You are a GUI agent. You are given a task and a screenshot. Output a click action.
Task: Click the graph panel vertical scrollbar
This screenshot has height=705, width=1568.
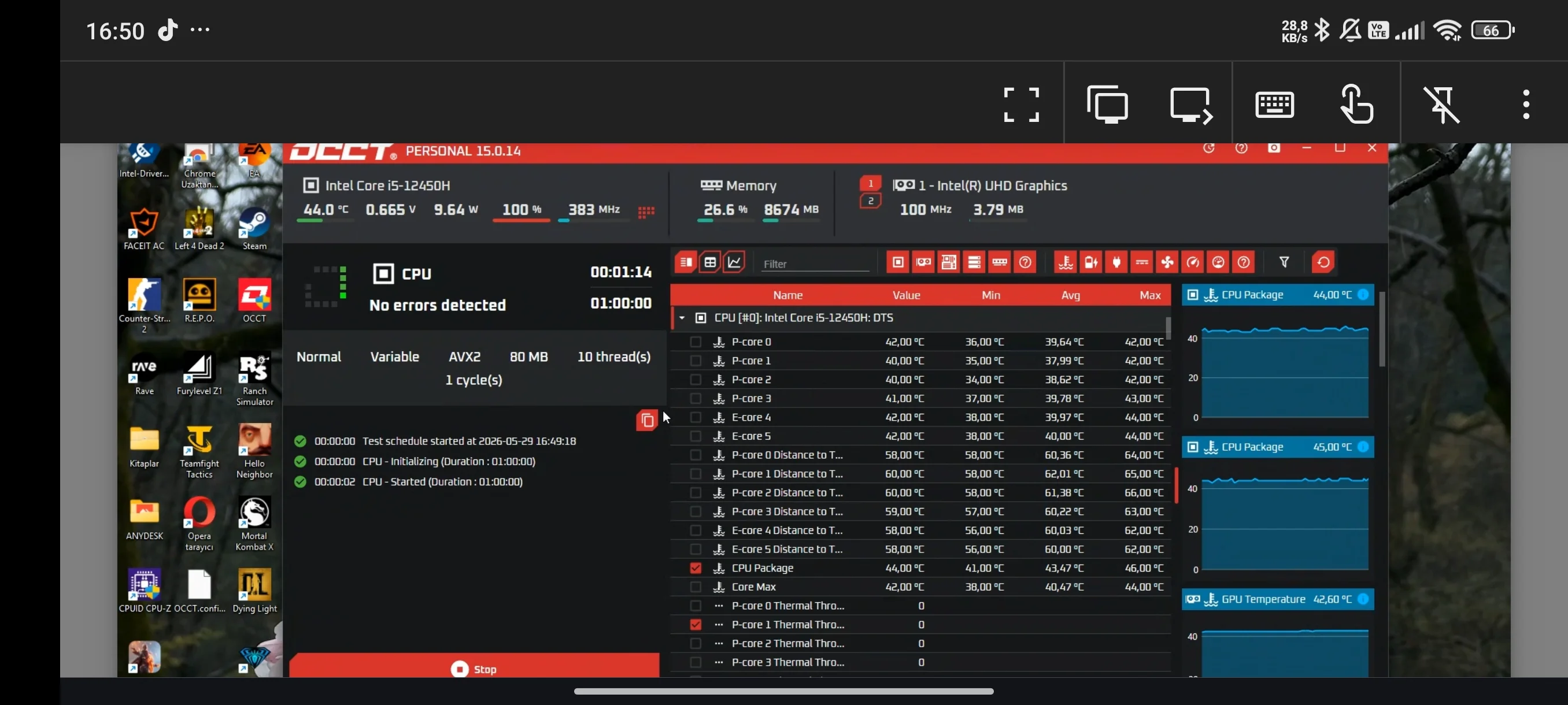click(1382, 330)
